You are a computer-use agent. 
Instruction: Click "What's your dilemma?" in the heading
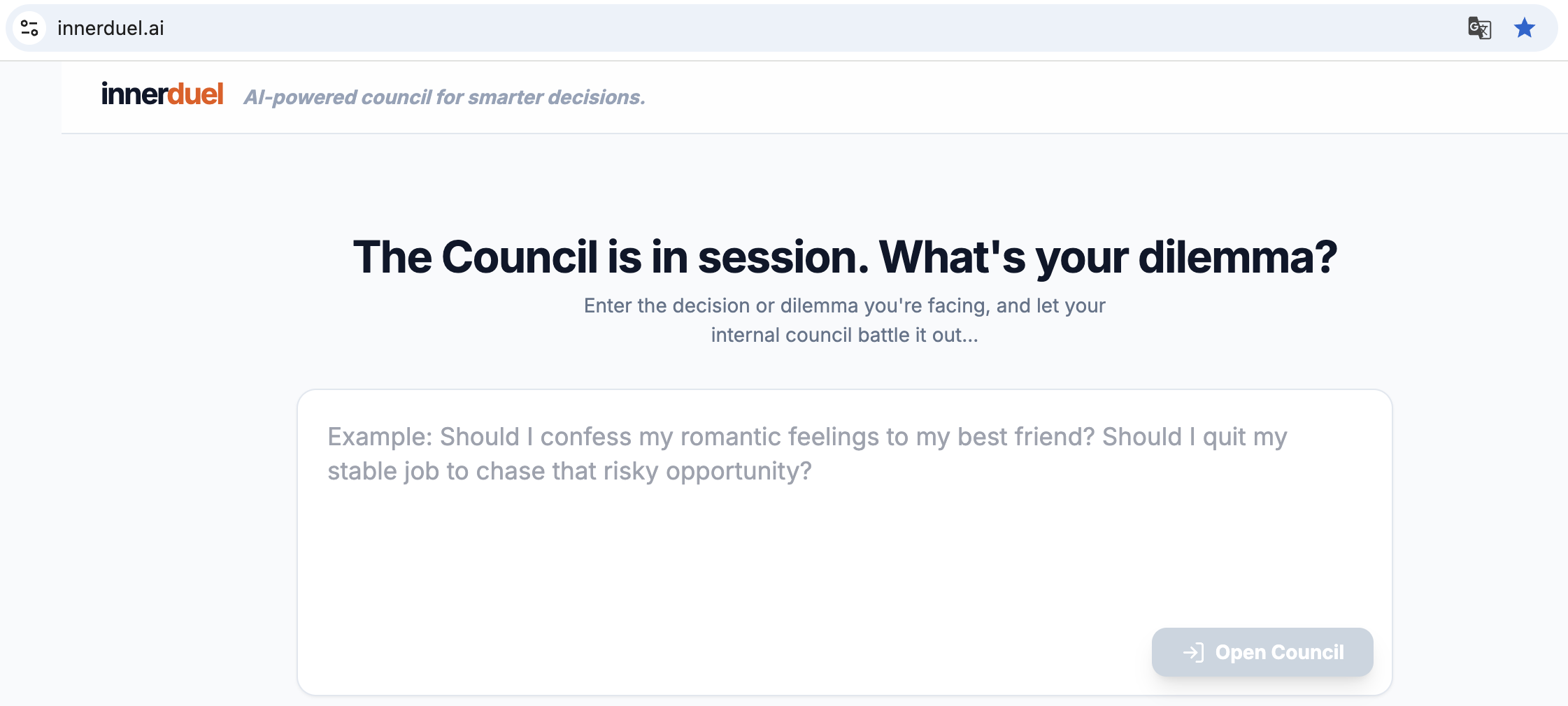click(x=1108, y=257)
